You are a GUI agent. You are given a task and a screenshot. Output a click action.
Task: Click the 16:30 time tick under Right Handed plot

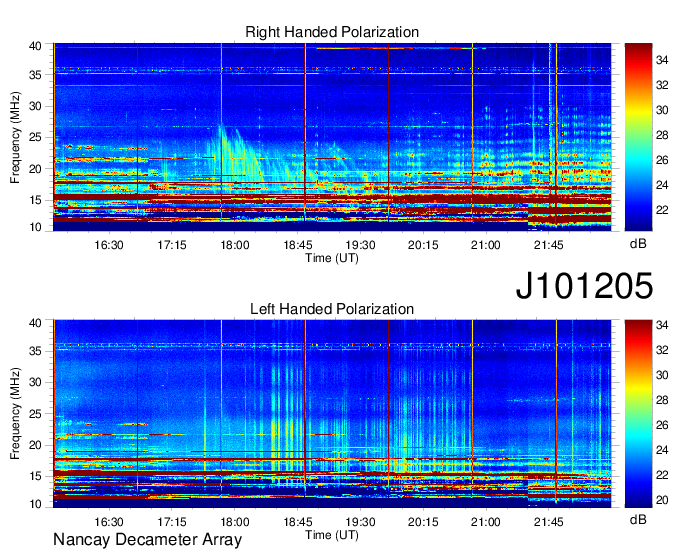click(x=108, y=245)
